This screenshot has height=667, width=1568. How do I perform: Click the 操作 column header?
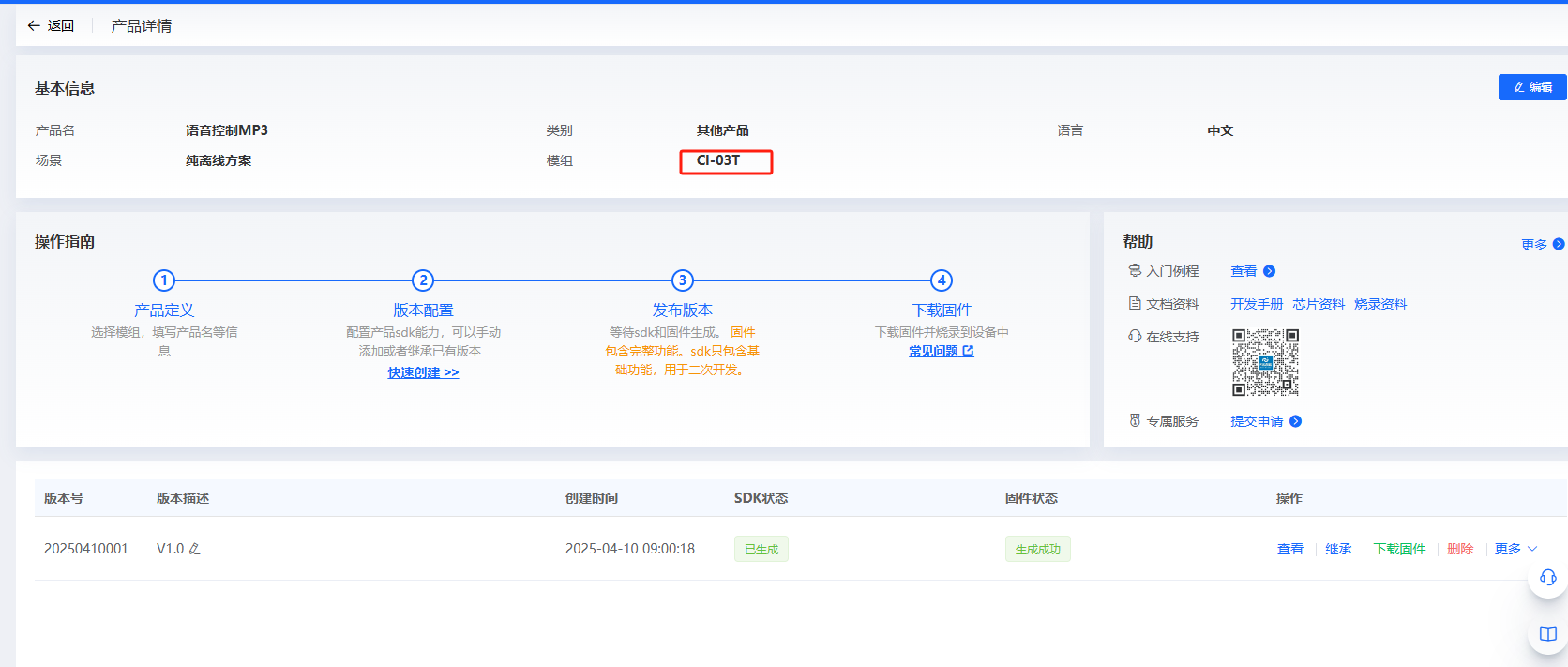pyautogui.click(x=1289, y=498)
